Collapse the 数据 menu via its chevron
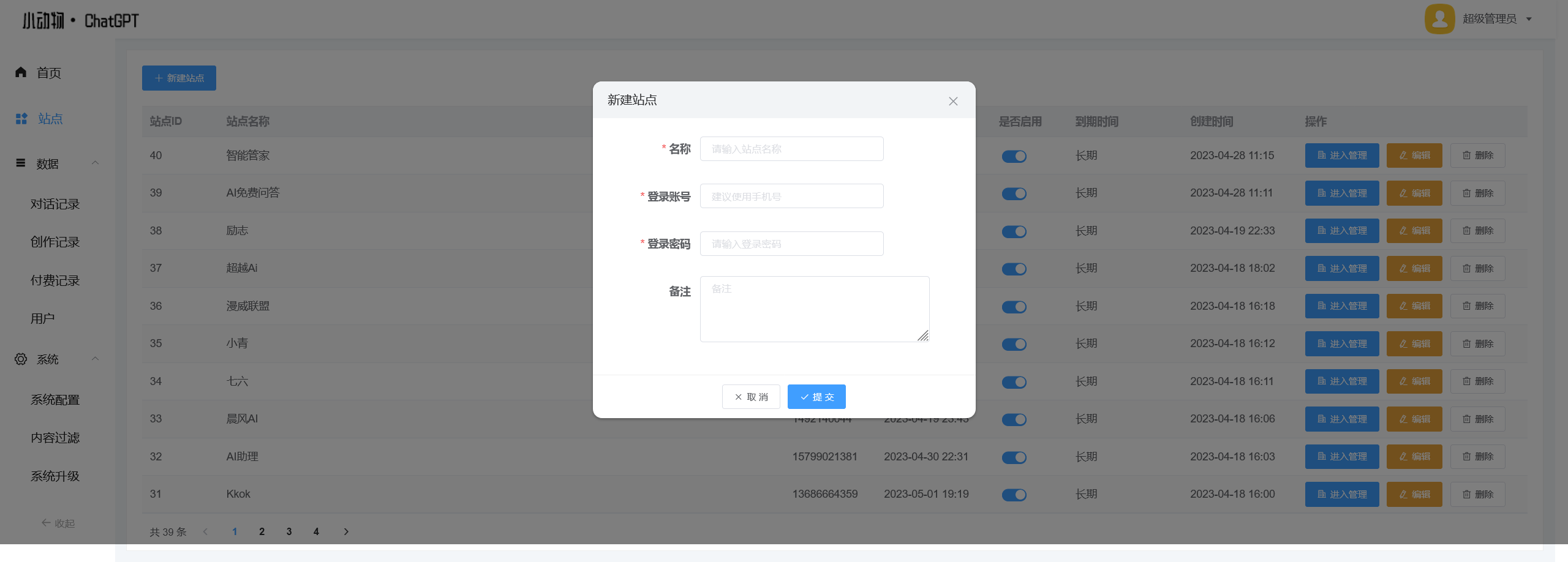The image size is (1568, 562). pyautogui.click(x=96, y=163)
